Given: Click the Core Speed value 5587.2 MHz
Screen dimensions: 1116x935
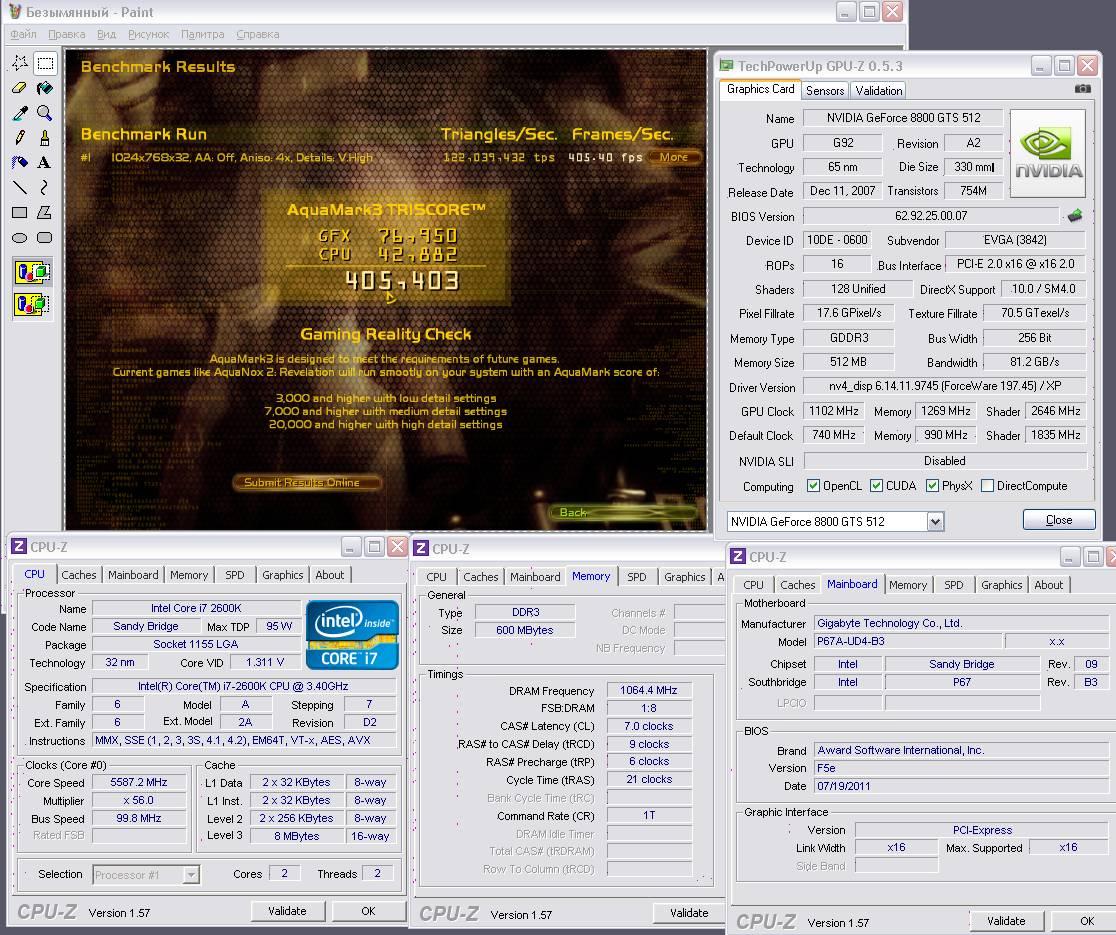Looking at the screenshot, I should 139,782.
